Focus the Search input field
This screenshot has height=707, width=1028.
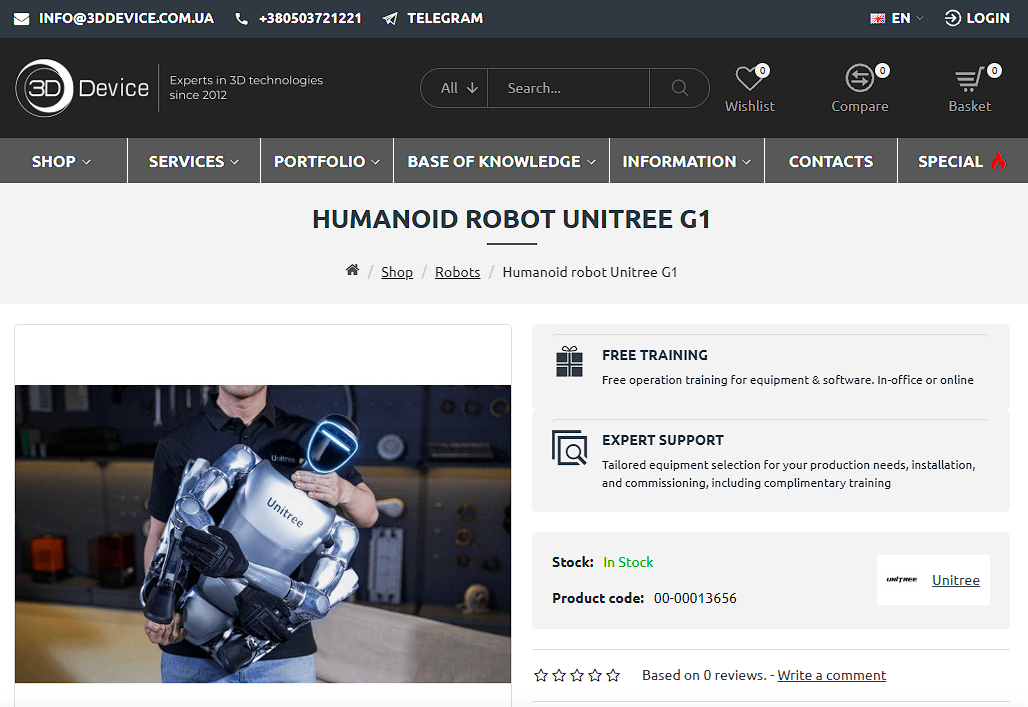[x=568, y=88]
